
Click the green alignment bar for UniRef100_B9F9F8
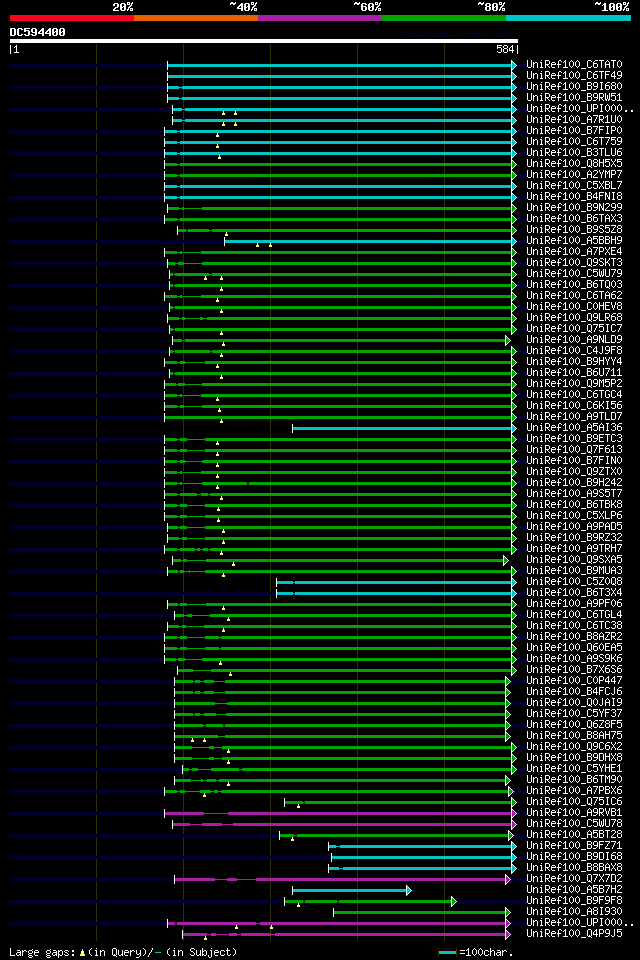371,902
